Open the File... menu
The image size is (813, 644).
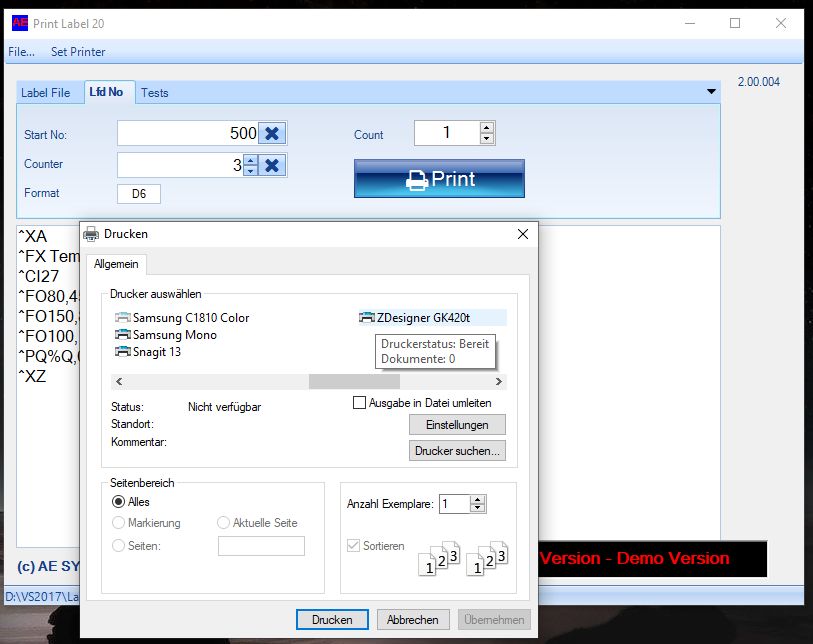tap(21, 52)
